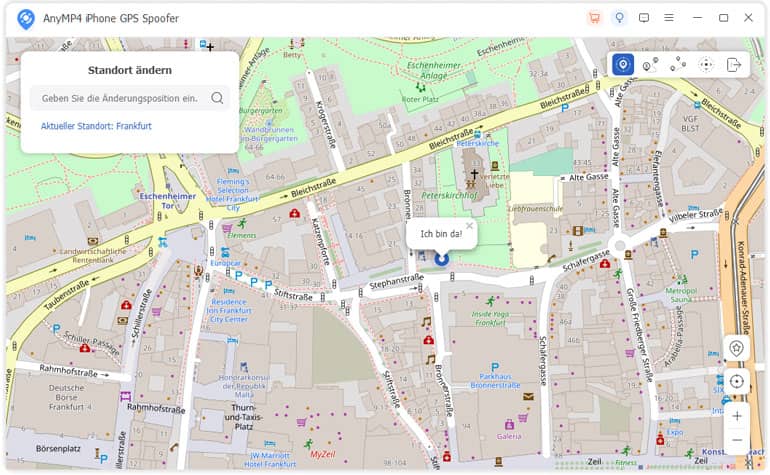Click the recenter location target button
The width and height of the screenshot is (770, 475).
[x=736, y=382]
